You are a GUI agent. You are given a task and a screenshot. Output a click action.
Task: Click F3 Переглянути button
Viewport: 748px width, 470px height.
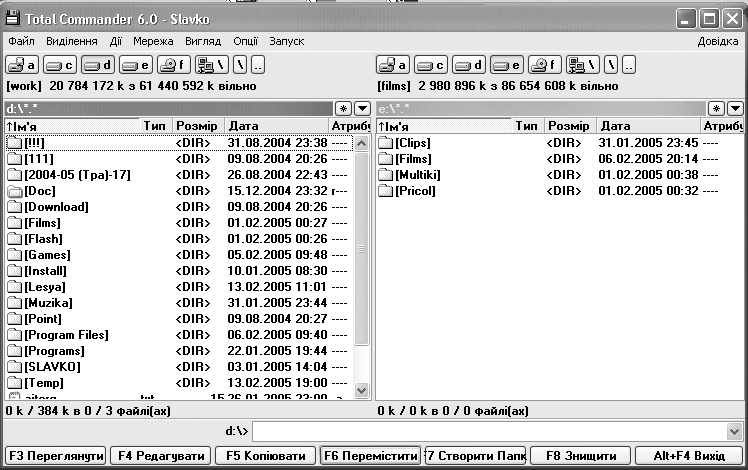[56, 456]
